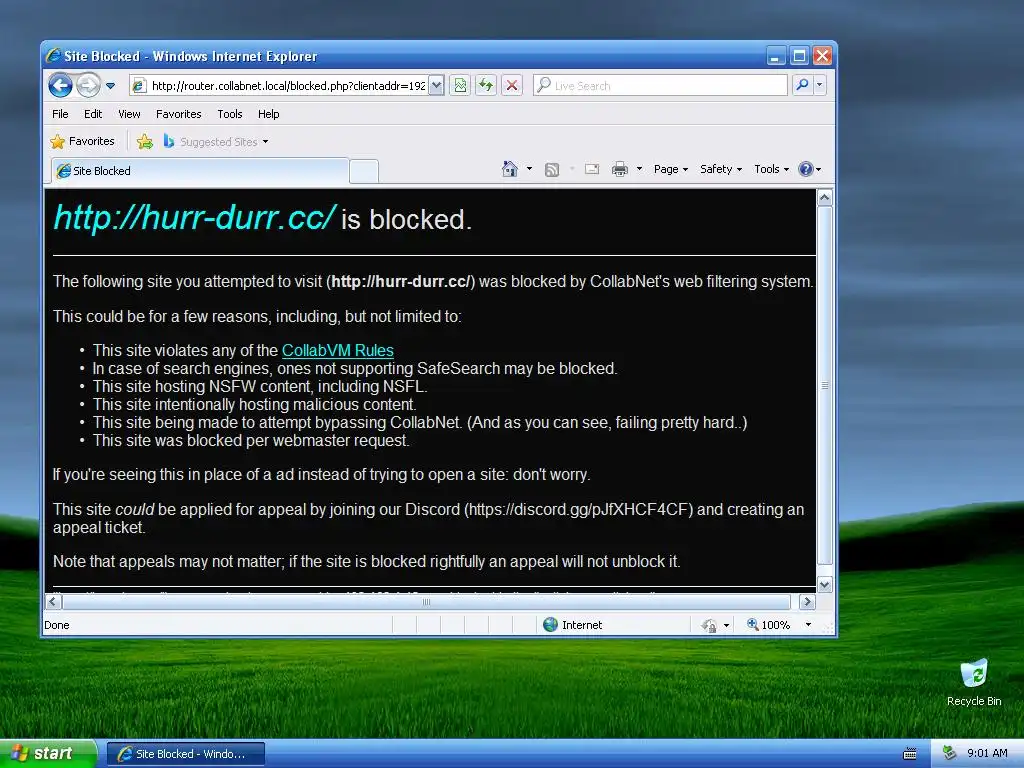1024x768 pixels.
Task: Click the on-screen keyboard tray icon
Action: 910,754
